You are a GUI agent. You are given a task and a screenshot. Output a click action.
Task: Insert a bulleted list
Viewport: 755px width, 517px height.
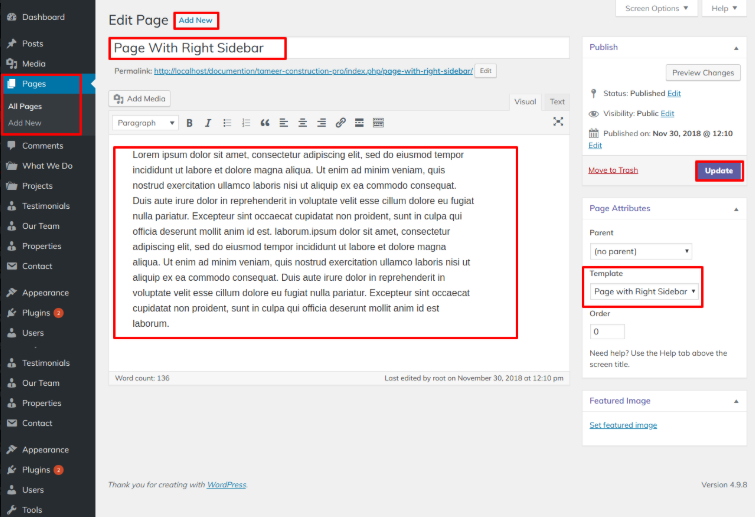coord(227,123)
